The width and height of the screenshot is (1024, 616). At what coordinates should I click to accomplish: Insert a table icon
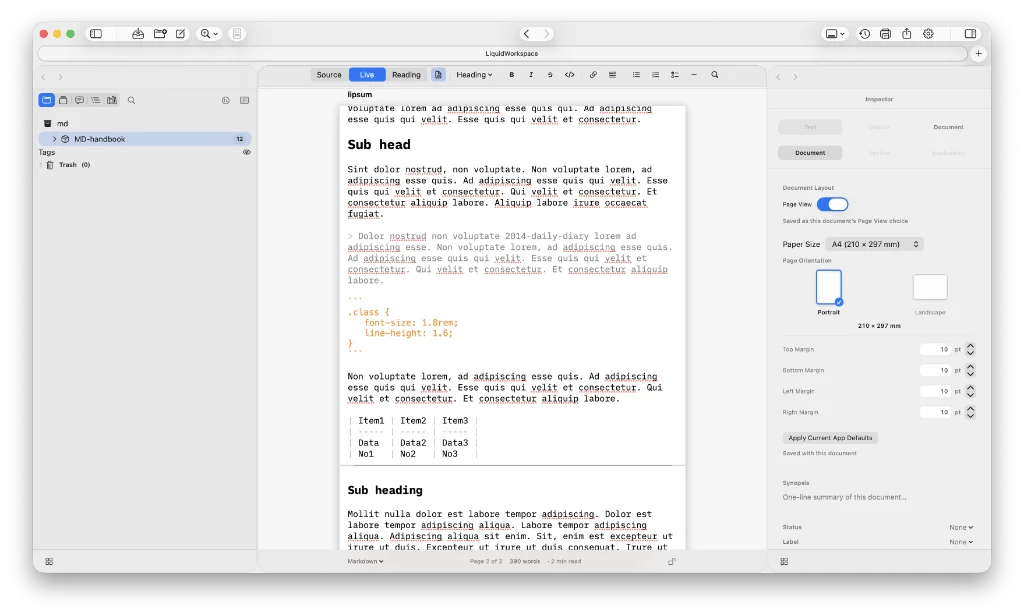613,75
